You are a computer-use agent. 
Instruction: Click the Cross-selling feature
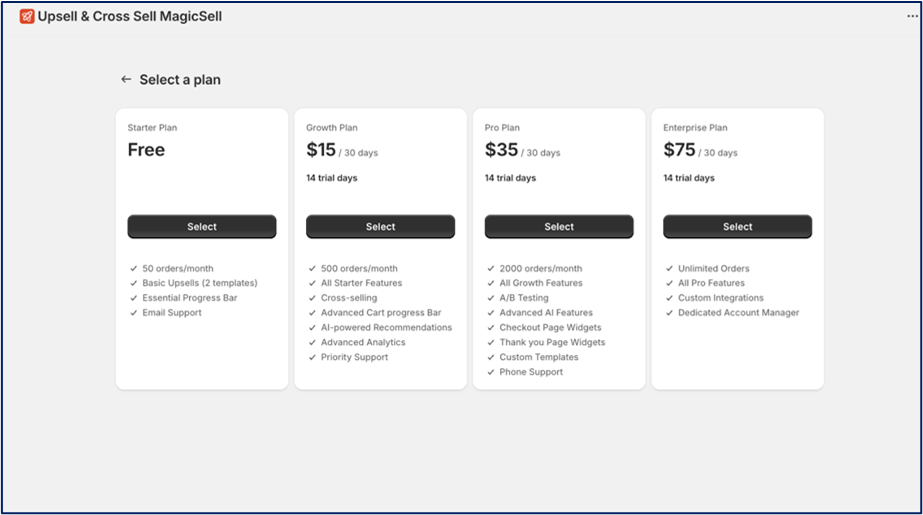[349, 298]
